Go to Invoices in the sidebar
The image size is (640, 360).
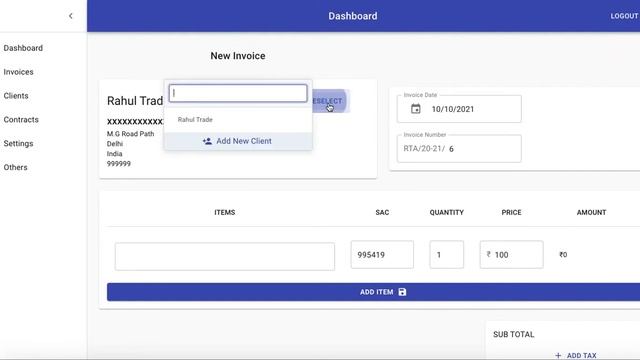click(x=18, y=72)
